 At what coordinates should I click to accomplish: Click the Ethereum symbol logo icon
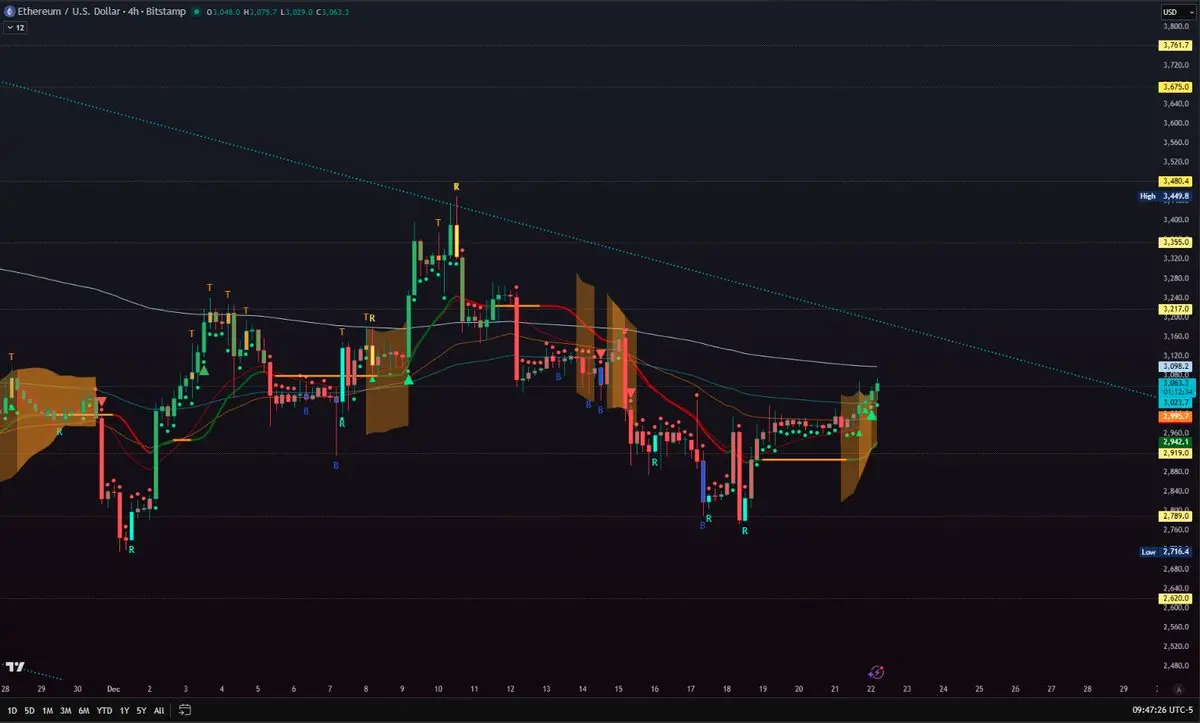point(9,12)
